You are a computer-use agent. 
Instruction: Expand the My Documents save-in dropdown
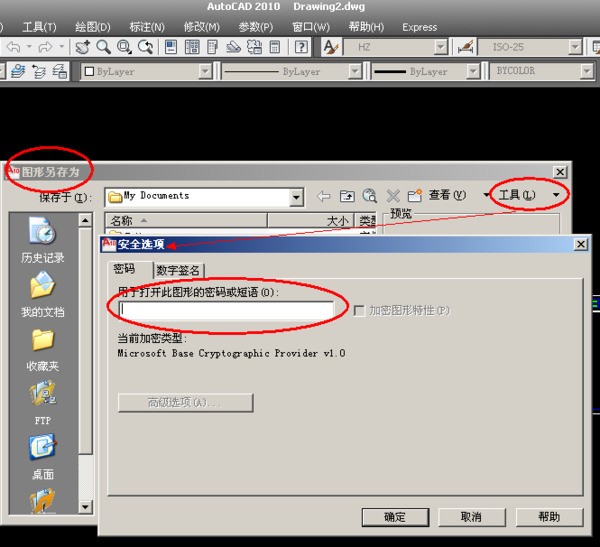[296, 197]
